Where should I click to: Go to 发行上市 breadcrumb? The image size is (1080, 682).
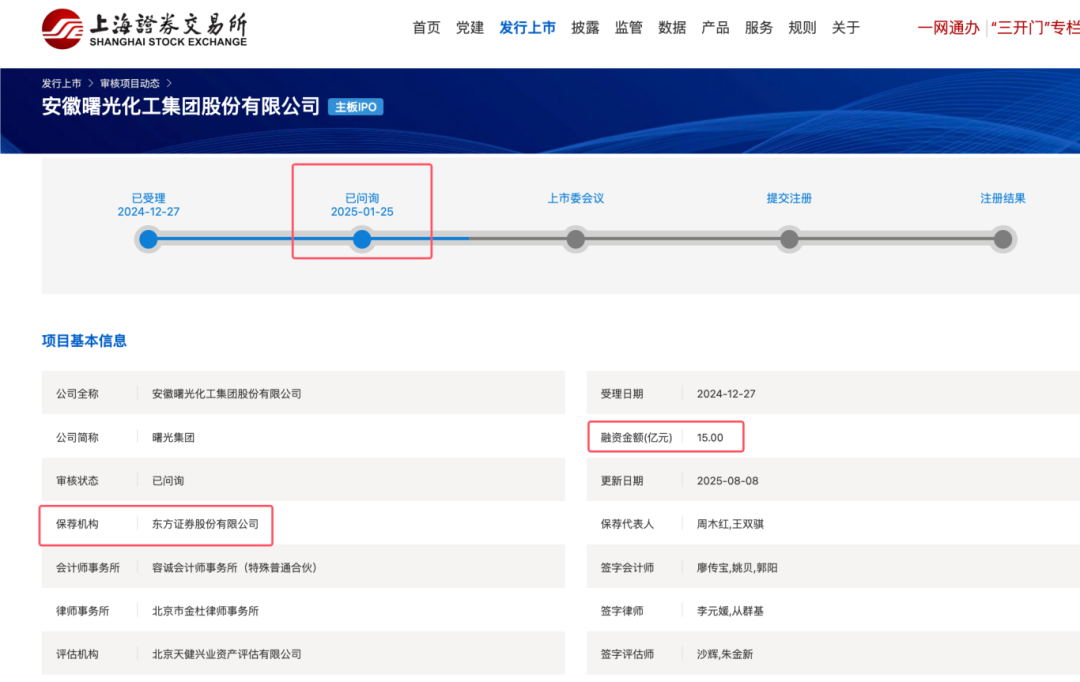click(61, 83)
